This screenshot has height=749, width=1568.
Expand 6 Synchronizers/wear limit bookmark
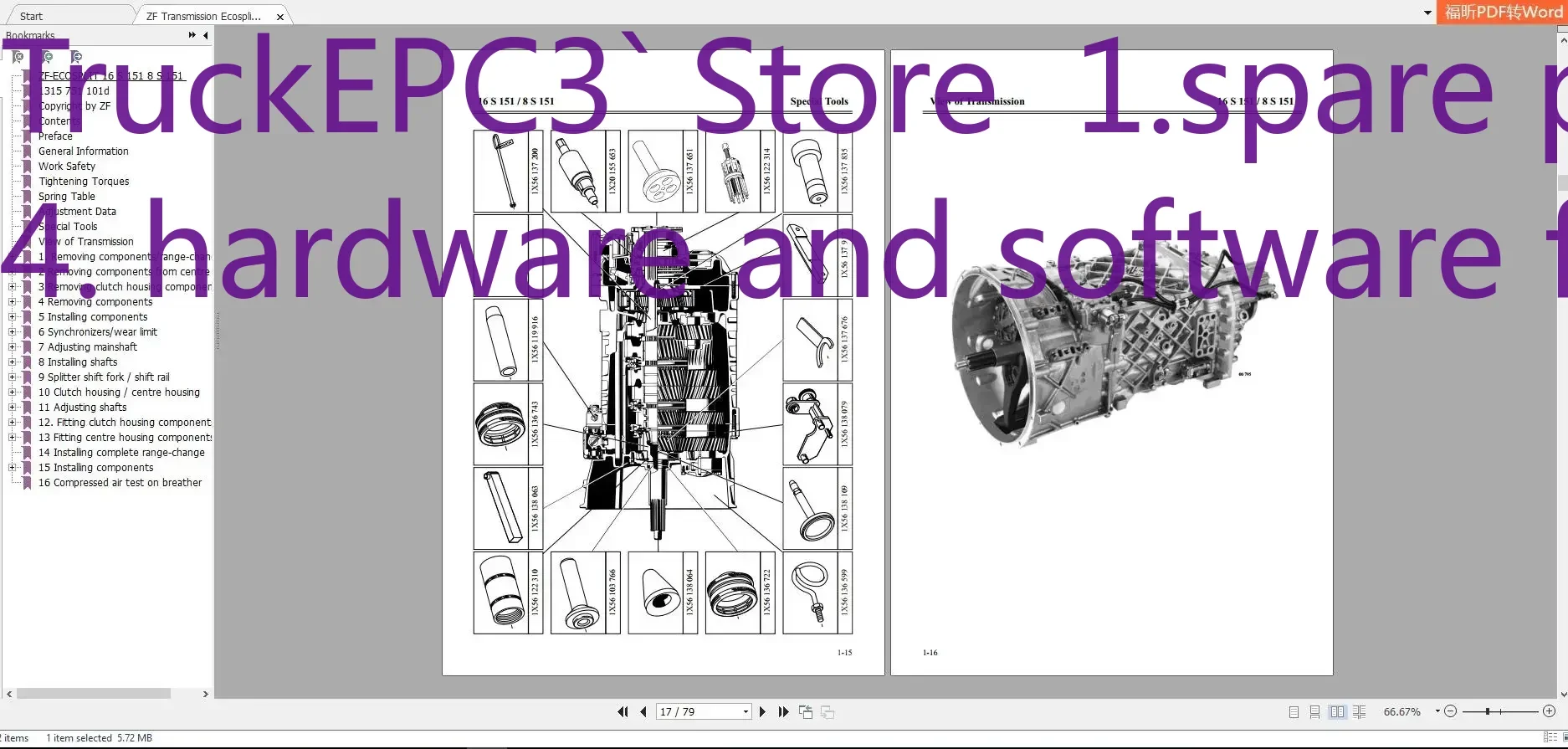coord(13,332)
